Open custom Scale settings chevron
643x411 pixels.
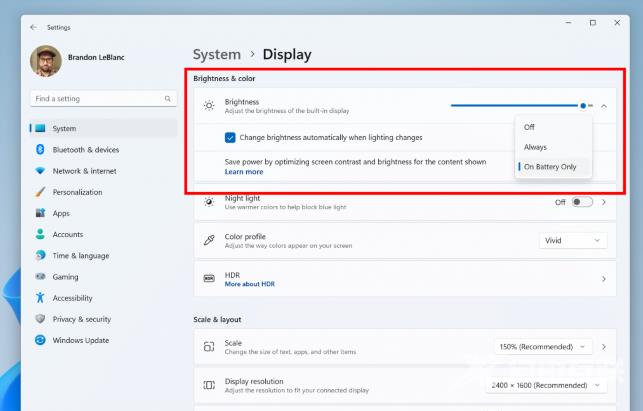pos(604,347)
